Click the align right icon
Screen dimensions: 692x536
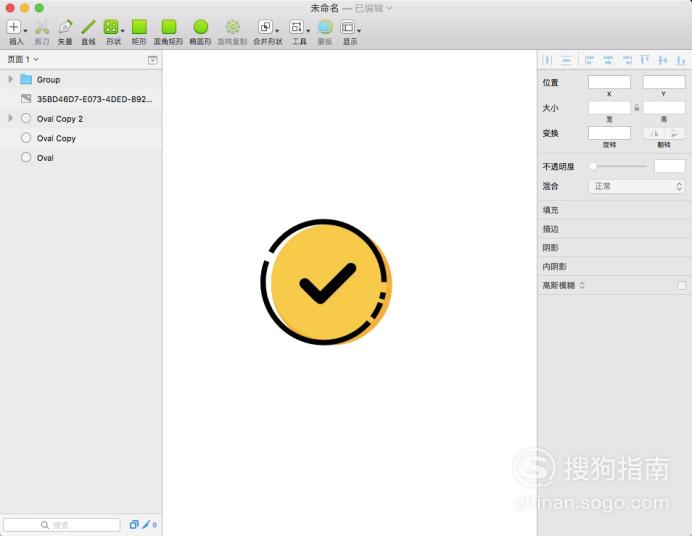click(627, 60)
